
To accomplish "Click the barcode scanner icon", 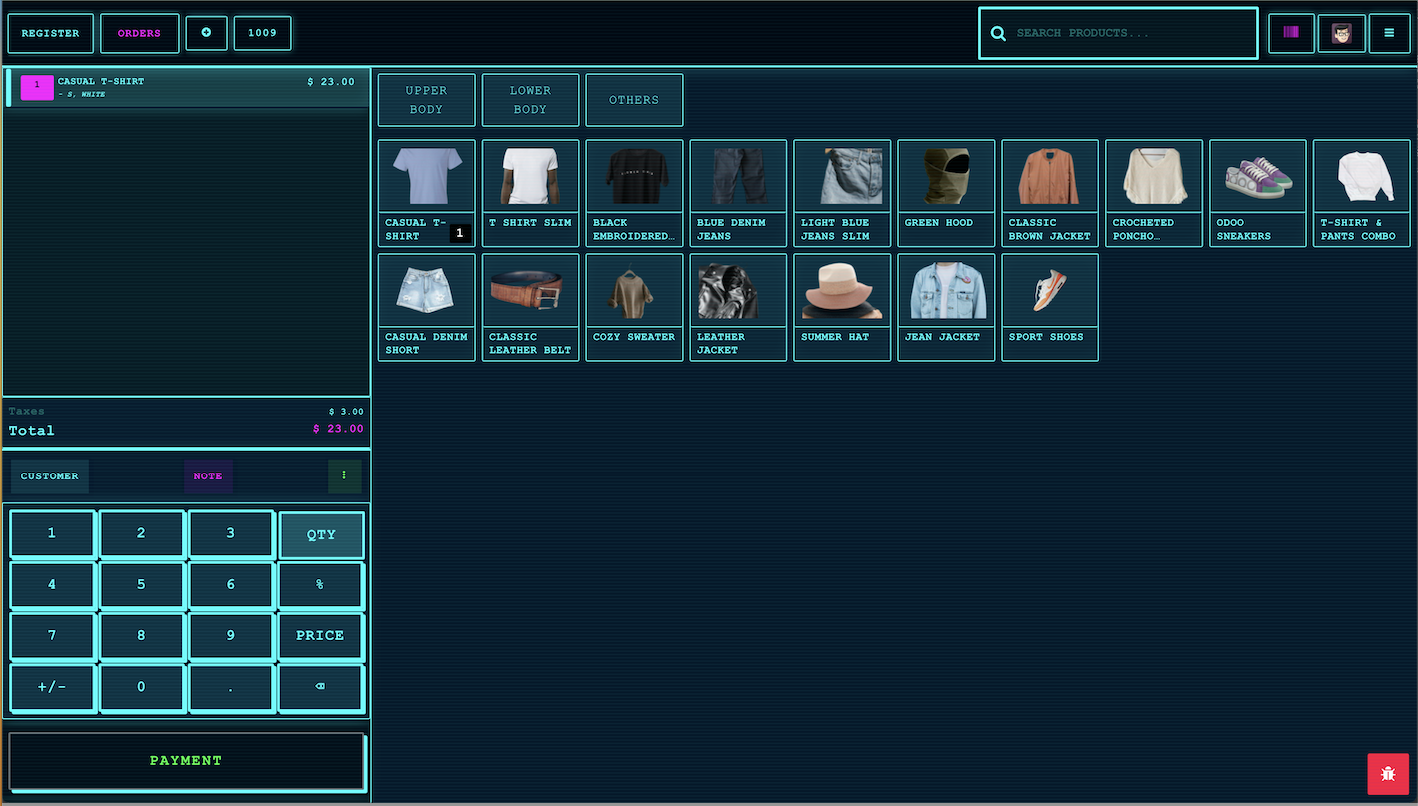I will pos(1291,33).
